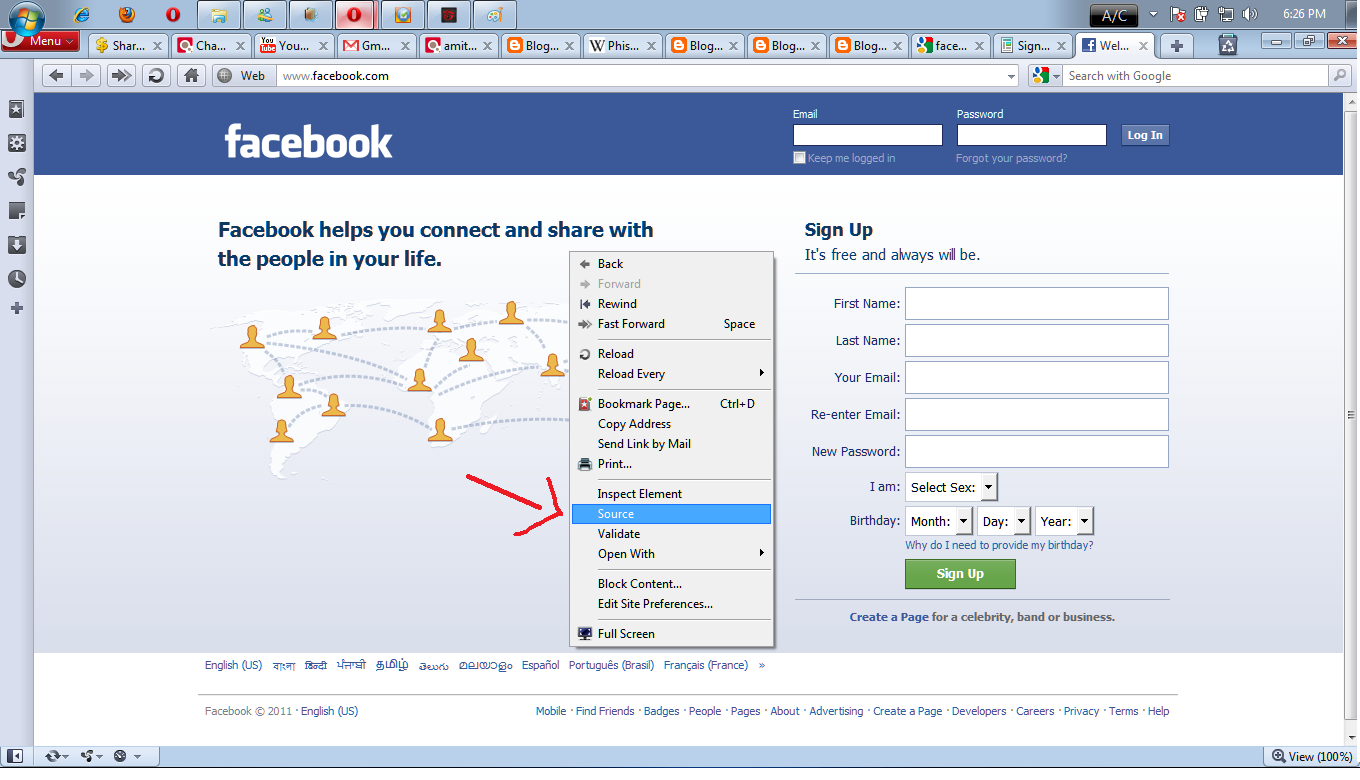Open the Downloads panel in sidebar
Viewport: 1360px width, 780px height.
click(x=16, y=245)
